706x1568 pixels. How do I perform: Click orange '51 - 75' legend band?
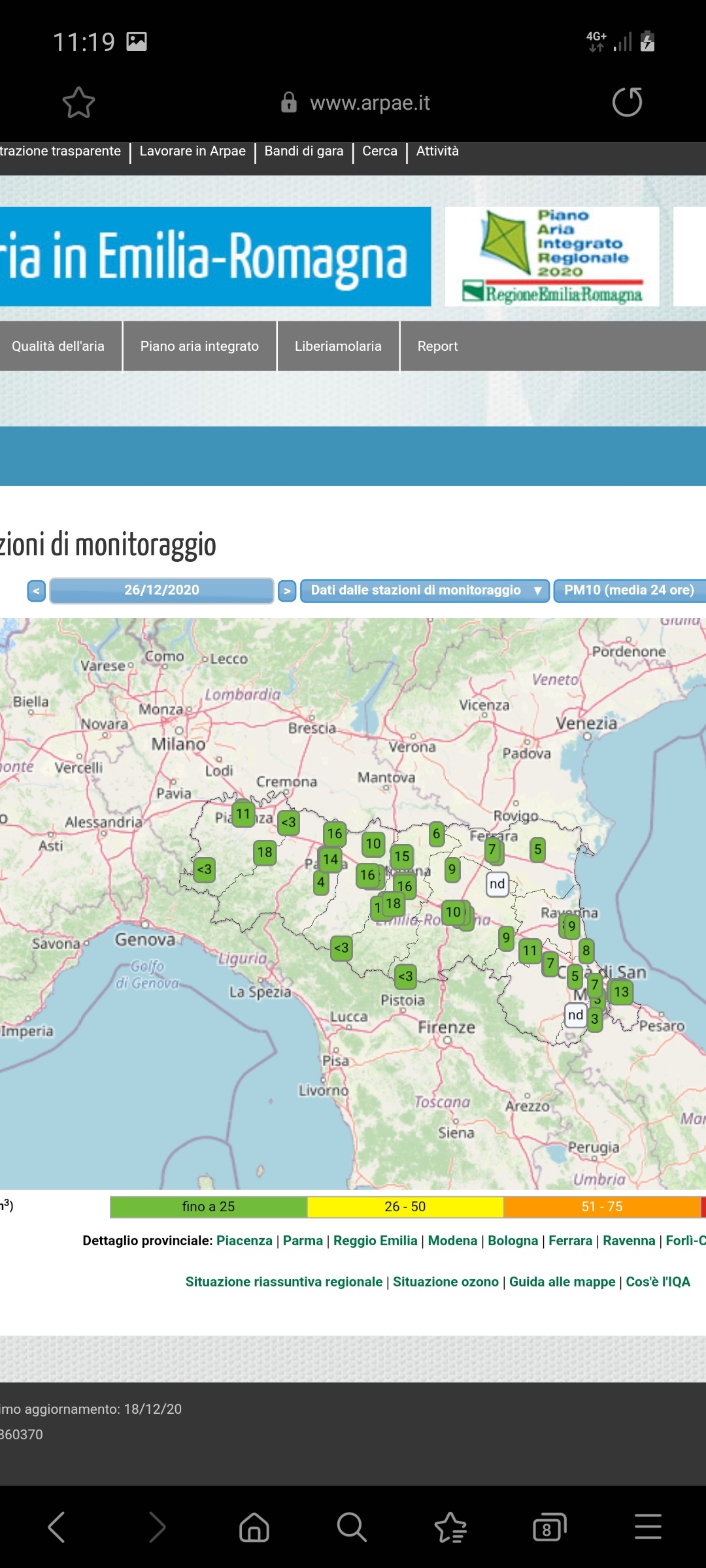602,1207
